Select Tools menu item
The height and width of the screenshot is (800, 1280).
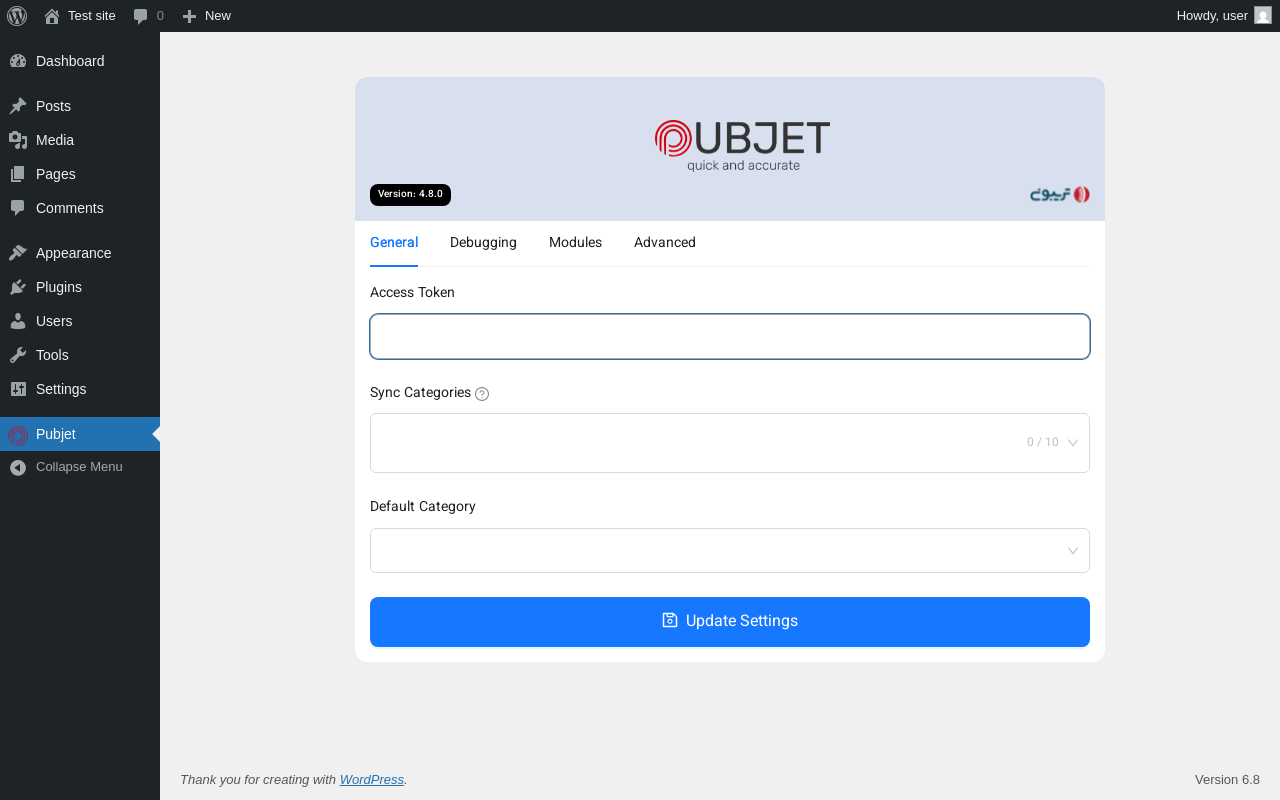point(80,355)
